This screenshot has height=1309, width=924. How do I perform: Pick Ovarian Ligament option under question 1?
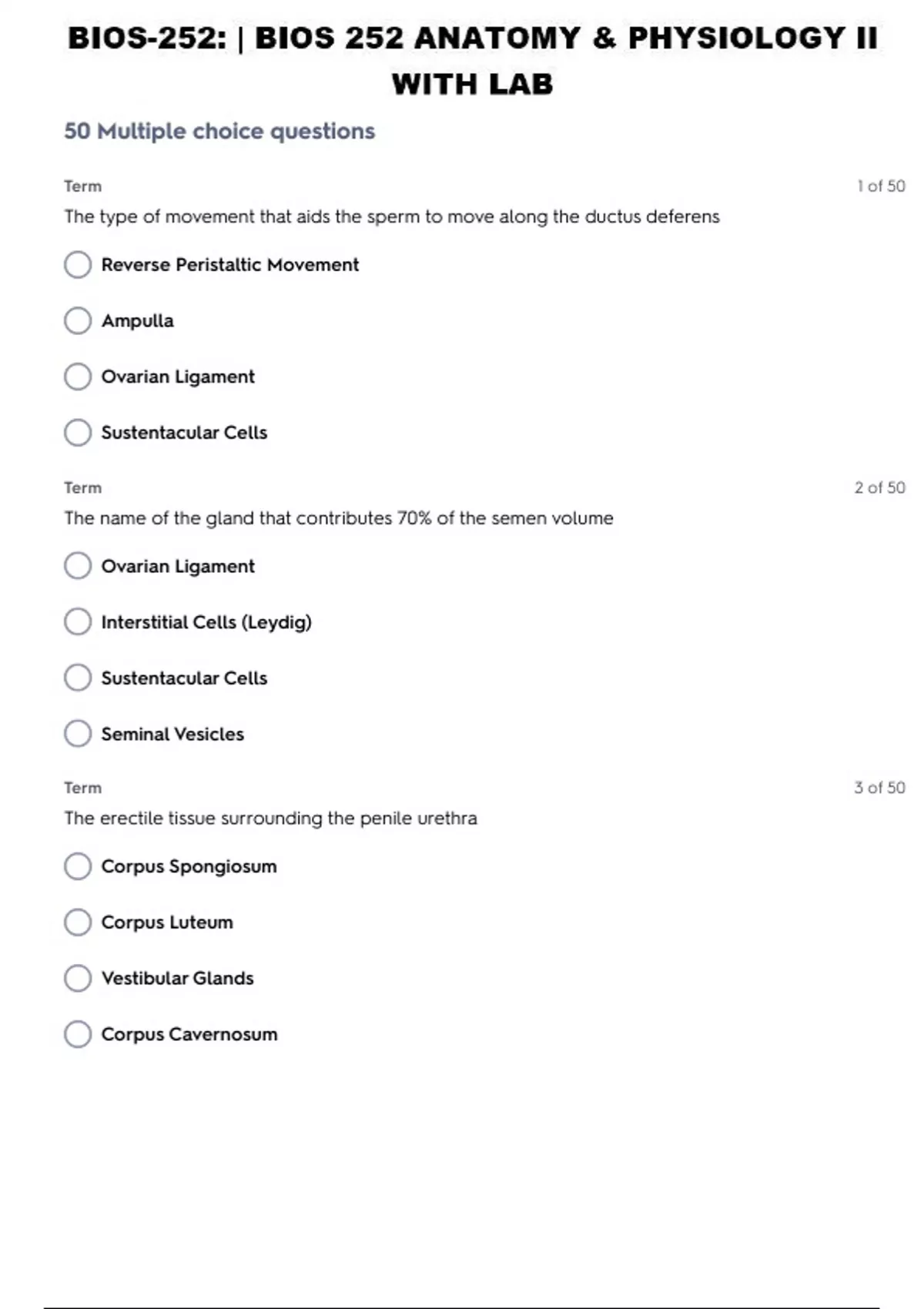(78, 377)
